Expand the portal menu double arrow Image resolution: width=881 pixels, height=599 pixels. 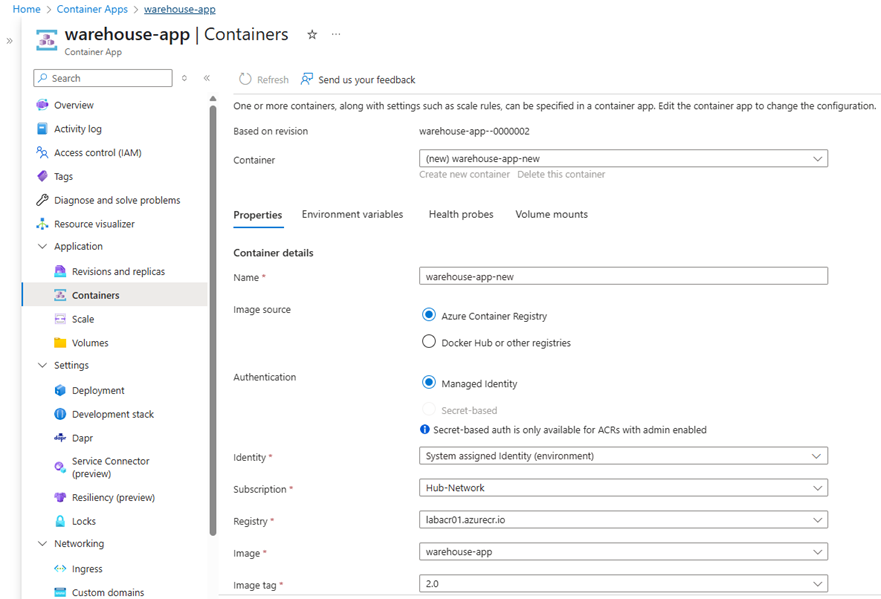pyautogui.click(x=10, y=40)
